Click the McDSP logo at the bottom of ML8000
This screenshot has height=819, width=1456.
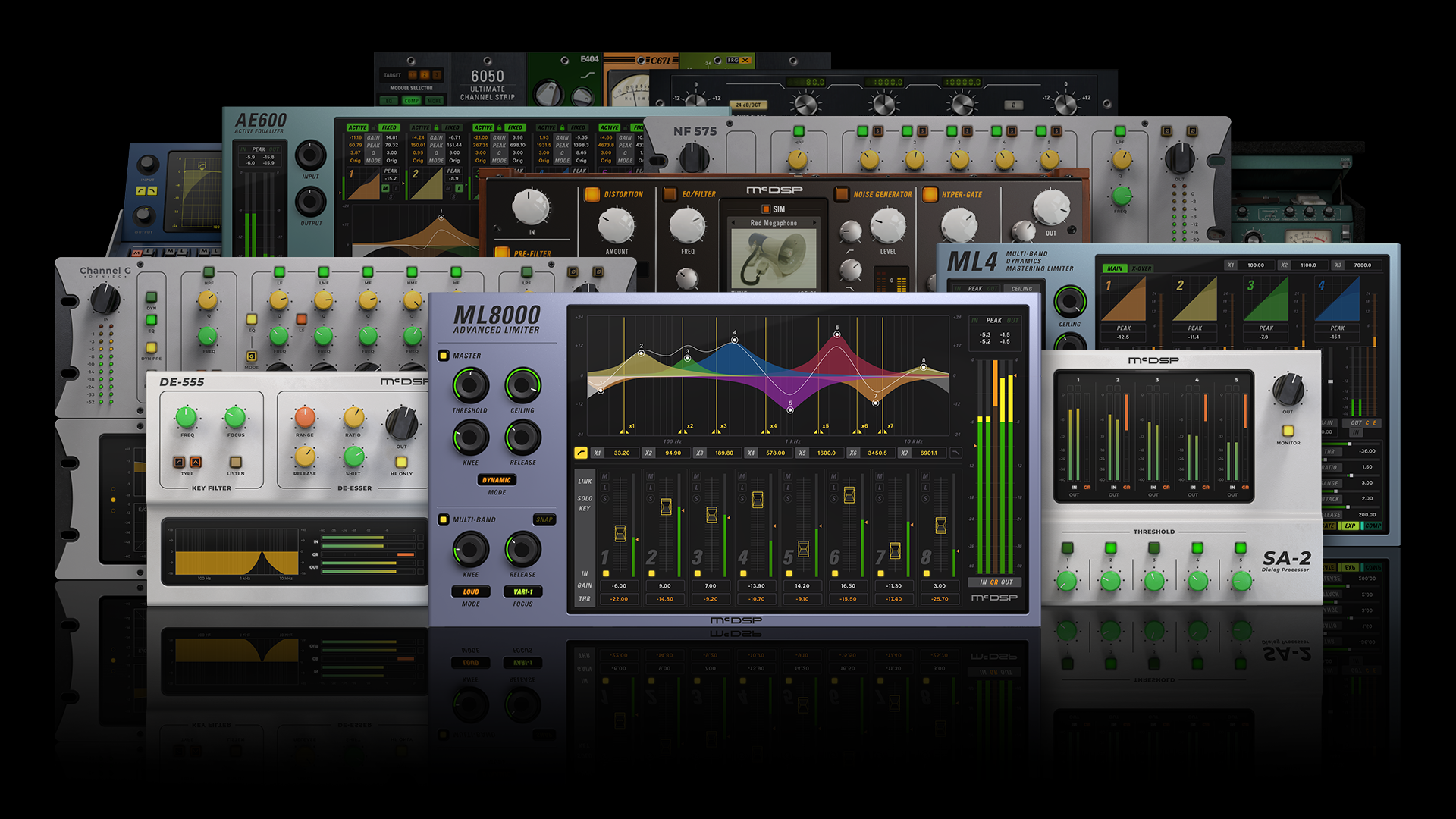click(x=735, y=620)
